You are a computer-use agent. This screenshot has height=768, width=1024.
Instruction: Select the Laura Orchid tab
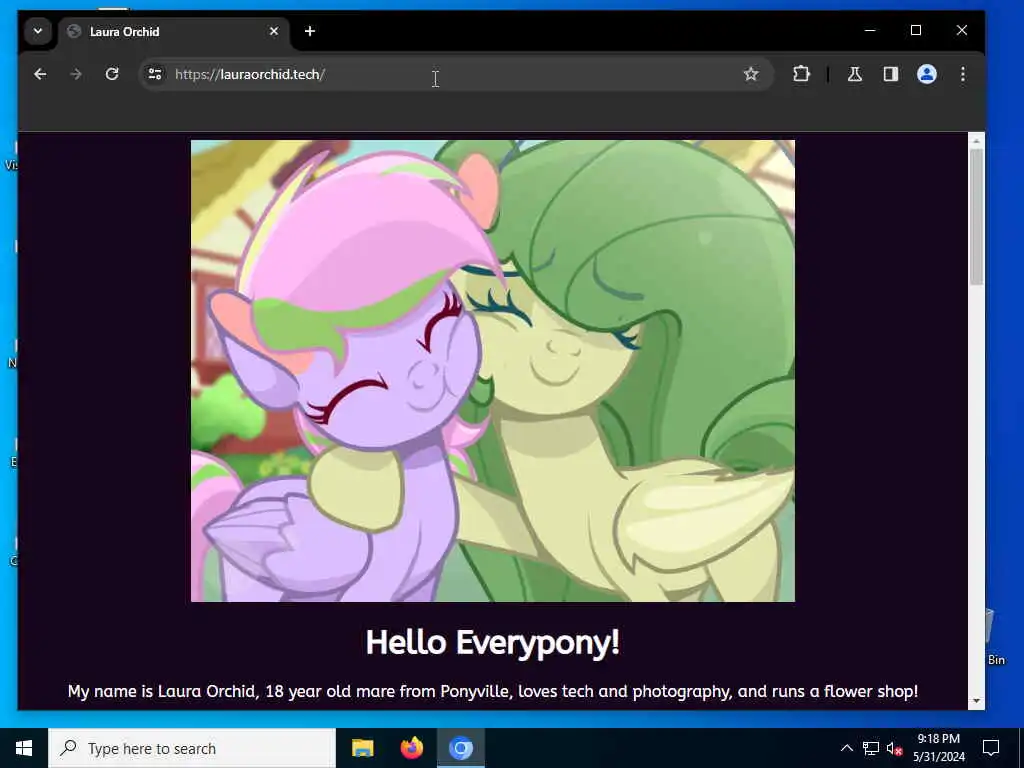[x=174, y=31]
